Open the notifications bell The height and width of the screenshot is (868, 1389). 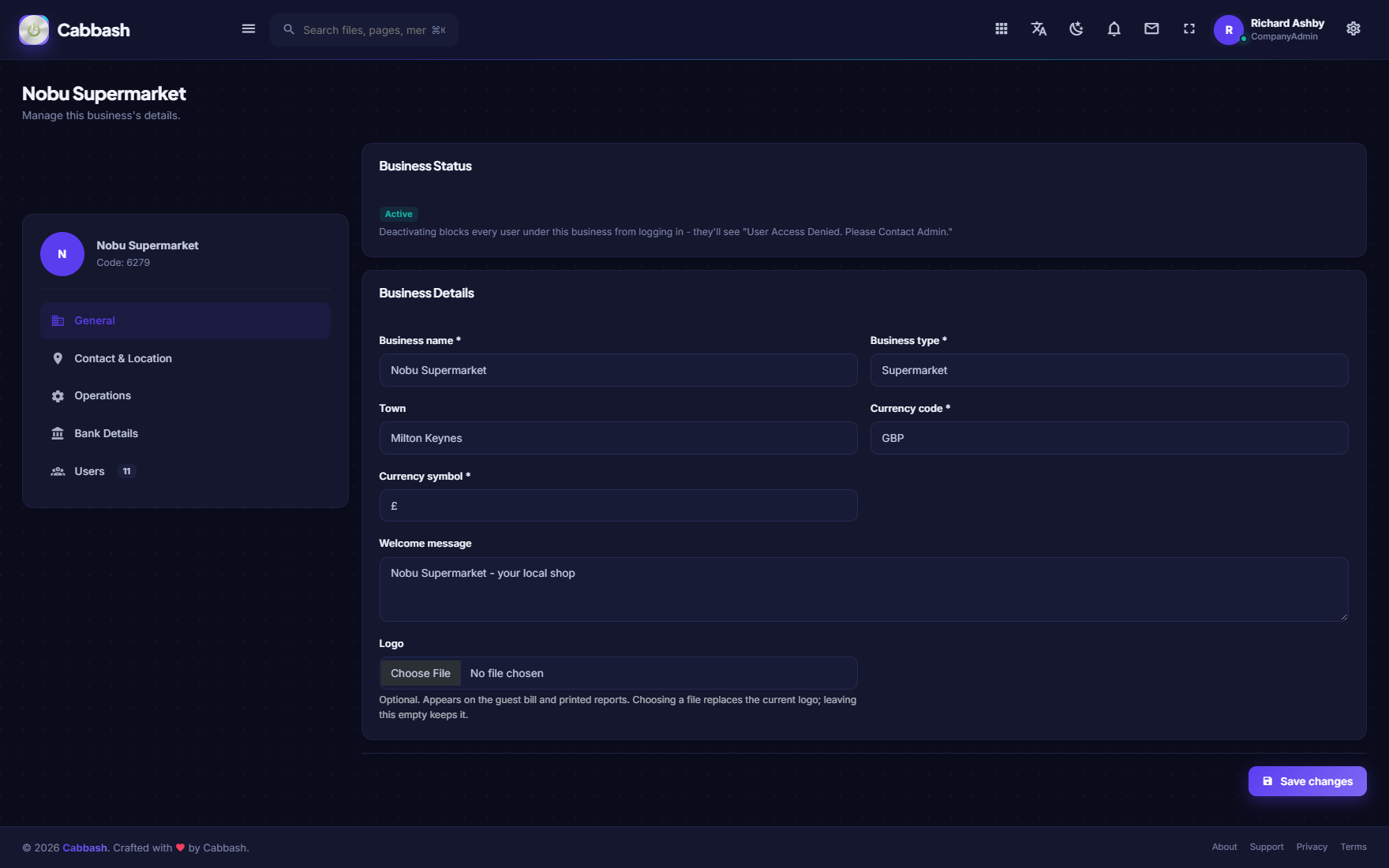pos(1114,29)
